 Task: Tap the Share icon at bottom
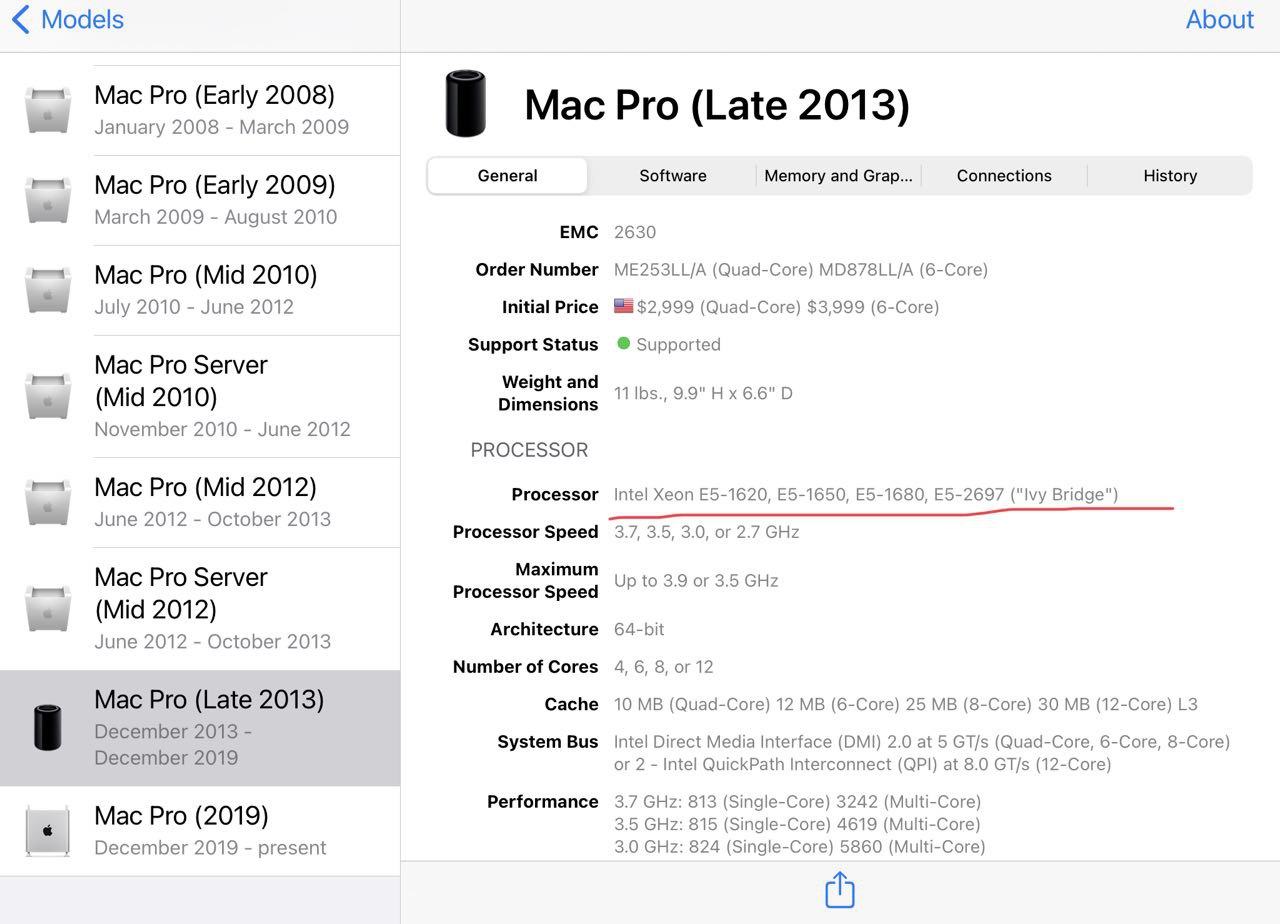point(840,890)
